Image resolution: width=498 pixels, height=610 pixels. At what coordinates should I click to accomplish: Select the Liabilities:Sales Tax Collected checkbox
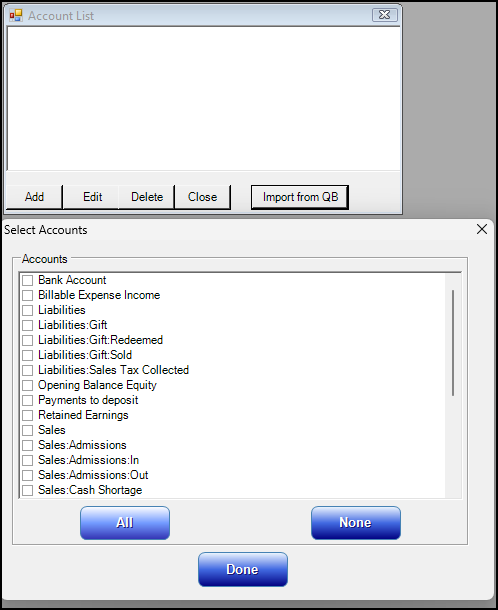[27, 370]
